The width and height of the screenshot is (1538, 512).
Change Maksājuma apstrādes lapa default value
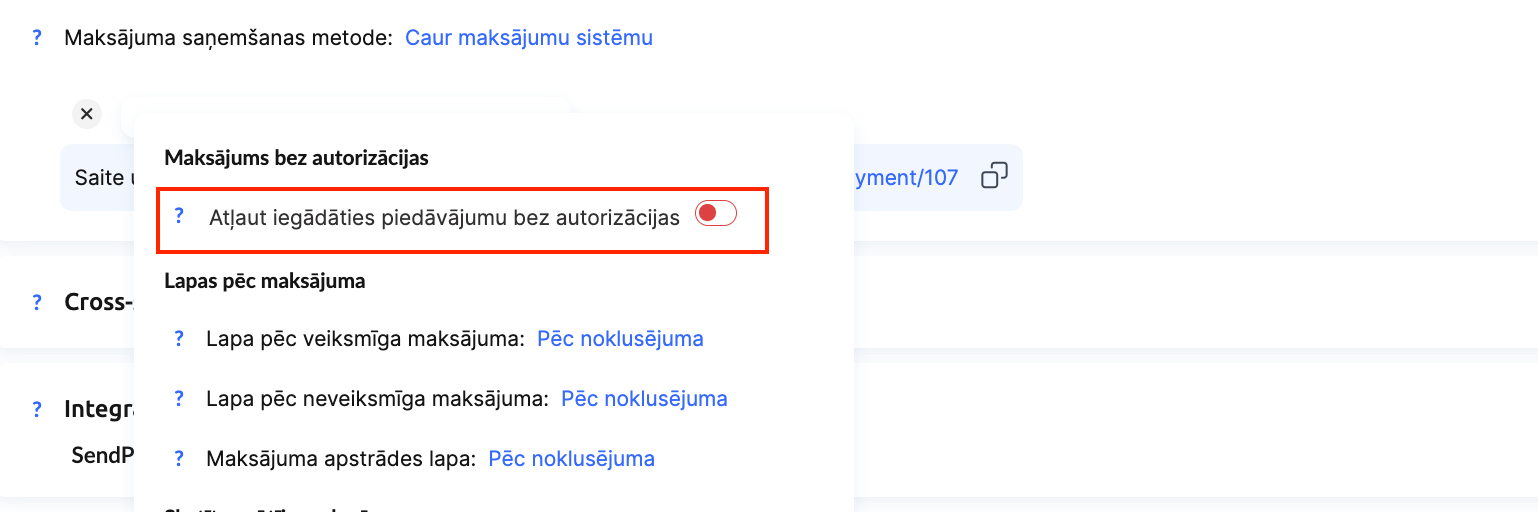tap(571, 458)
